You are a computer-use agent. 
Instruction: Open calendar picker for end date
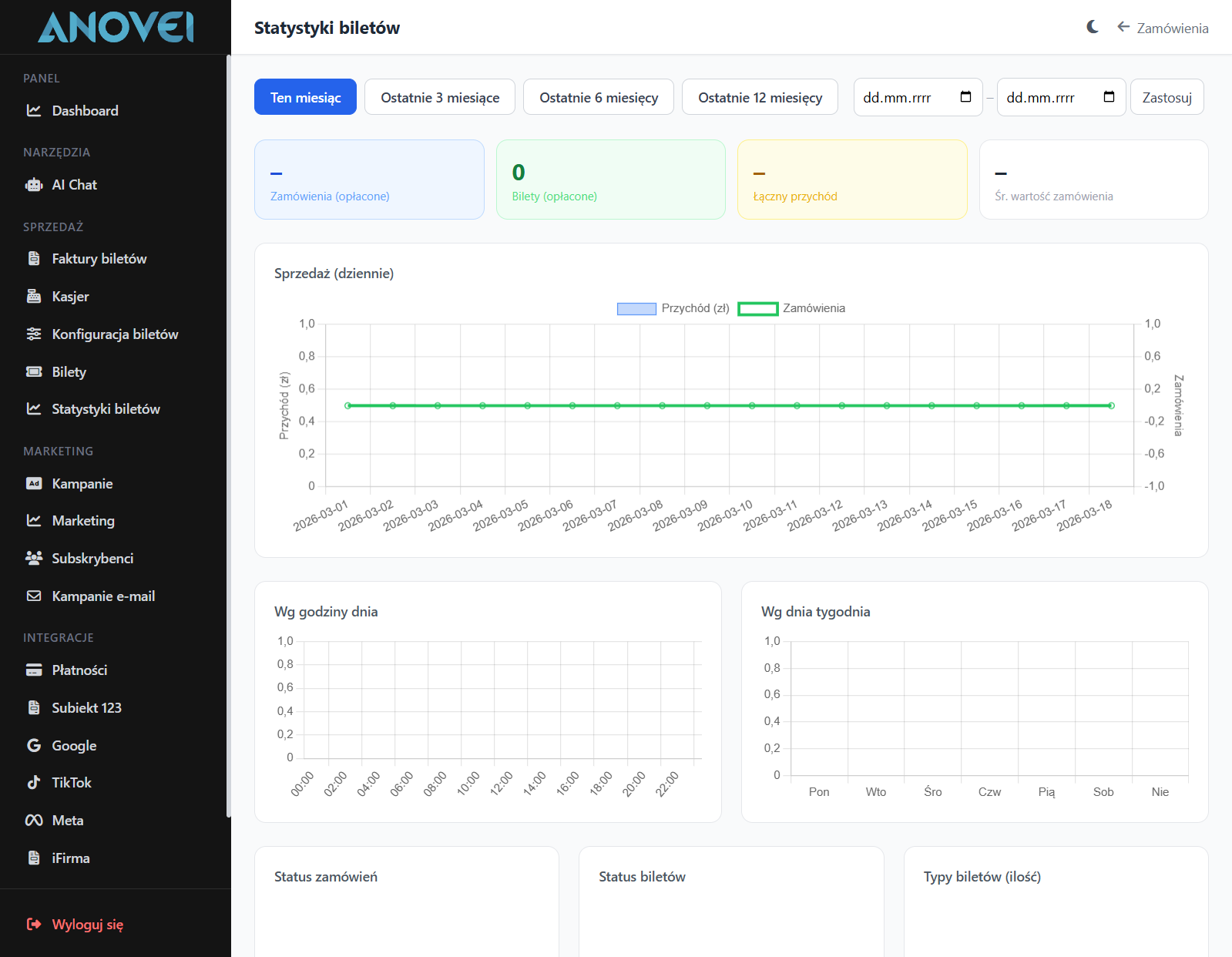1109,97
